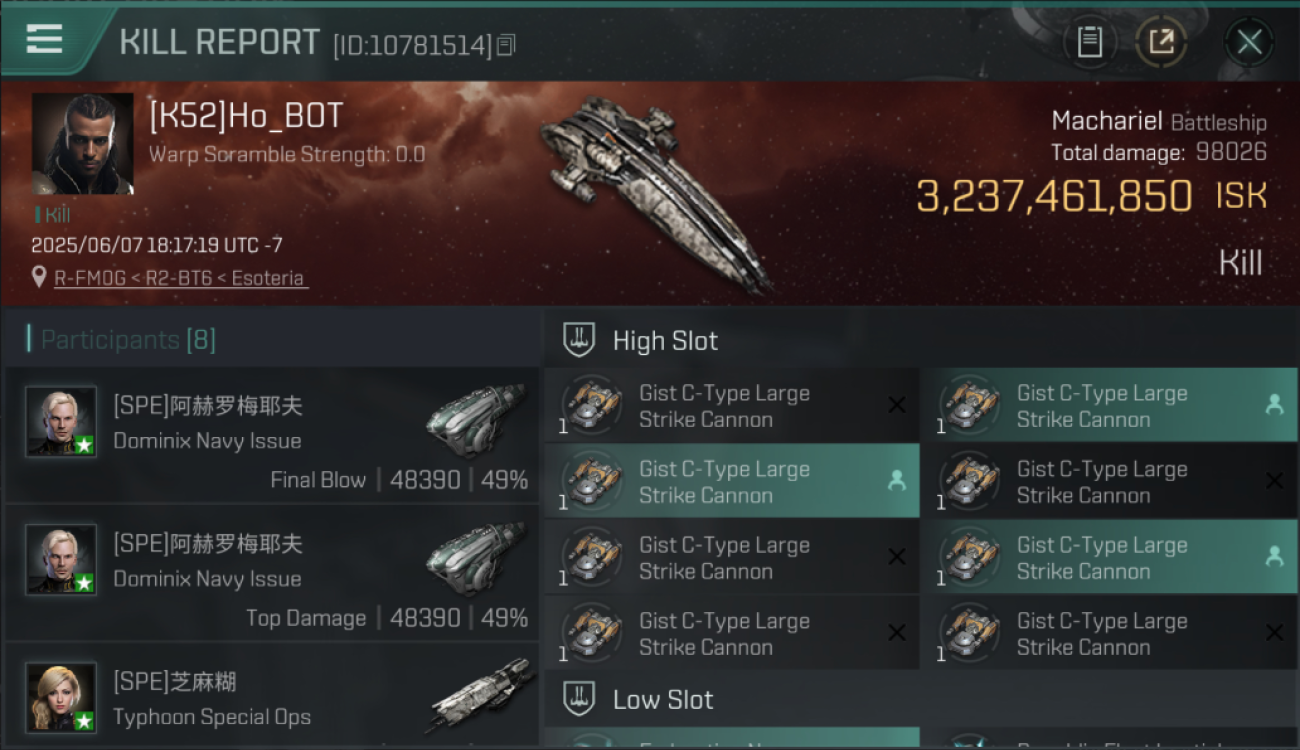Open the Typhoon Special Ops participant entry
1300x750 pixels.
272,697
